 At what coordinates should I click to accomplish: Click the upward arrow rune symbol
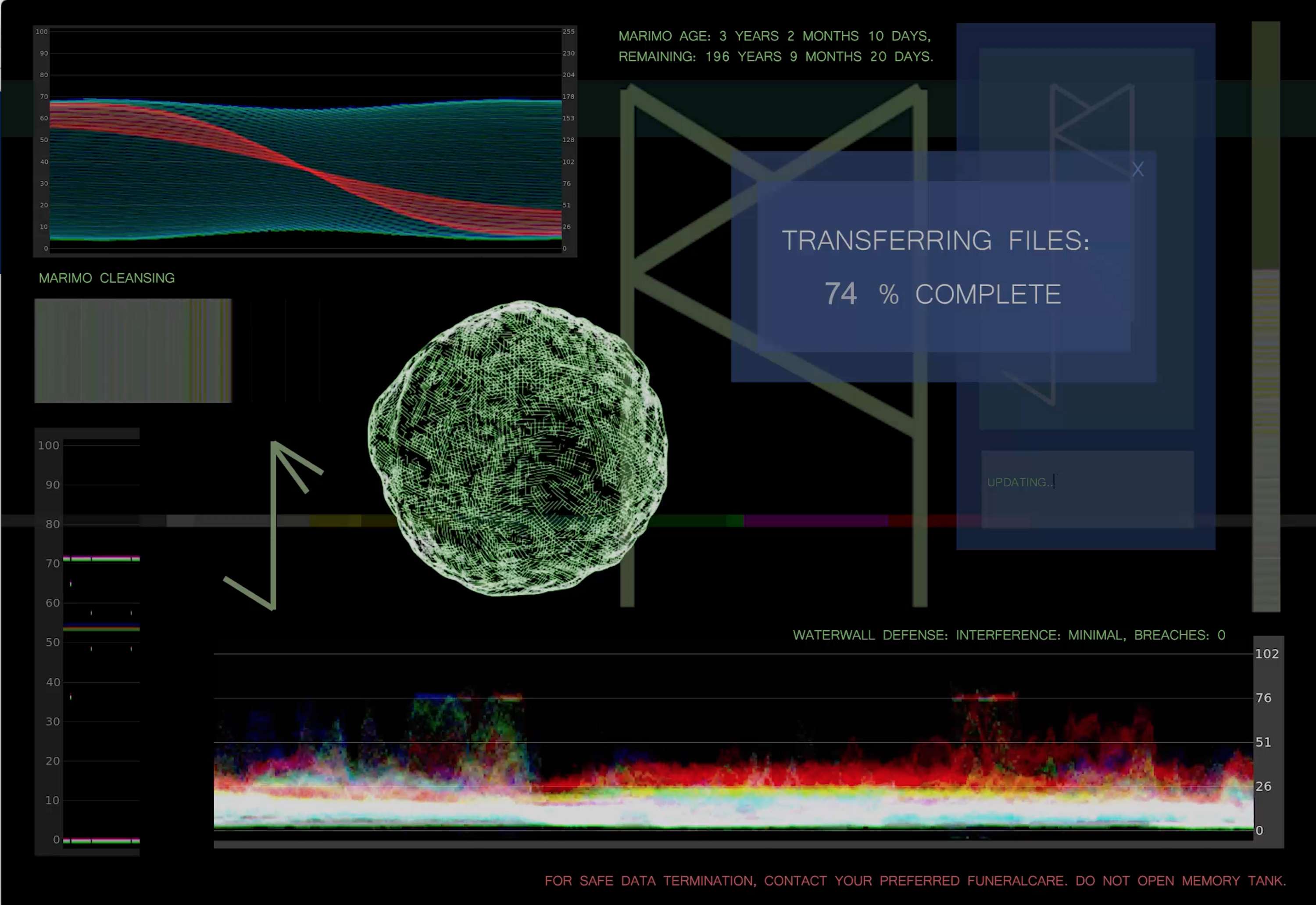(x=273, y=525)
